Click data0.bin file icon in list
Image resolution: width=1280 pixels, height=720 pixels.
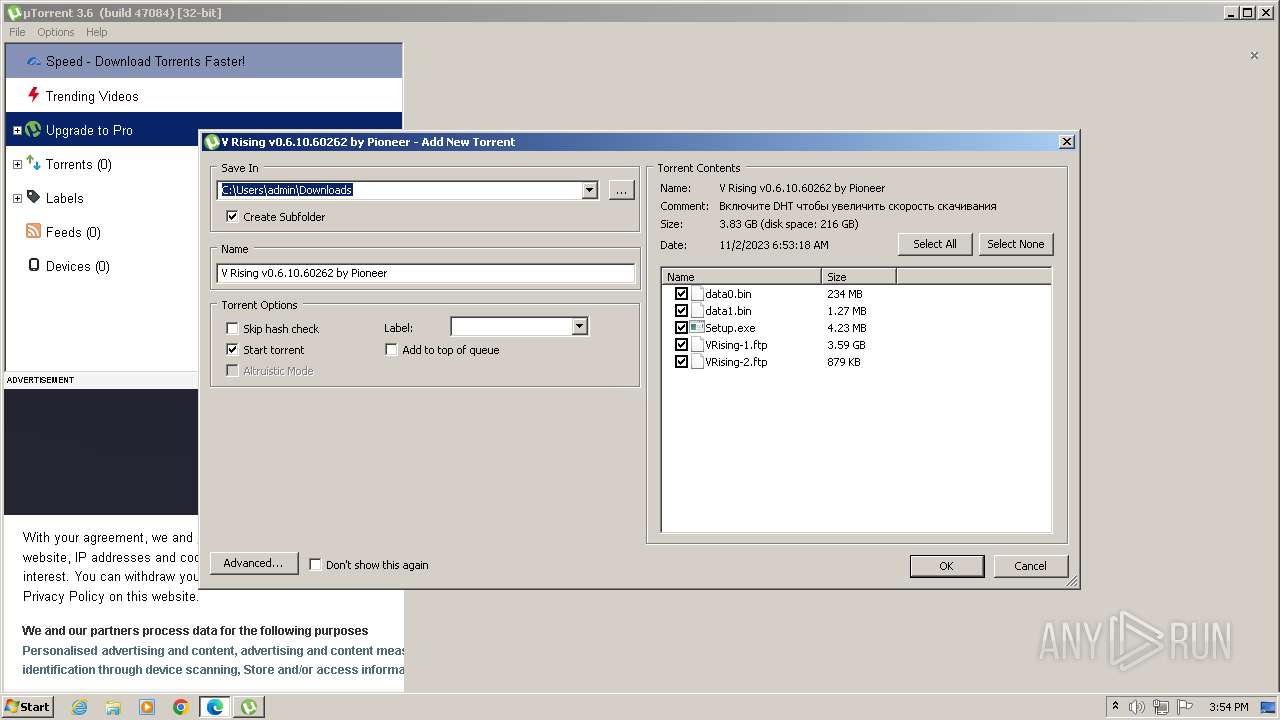coord(697,294)
